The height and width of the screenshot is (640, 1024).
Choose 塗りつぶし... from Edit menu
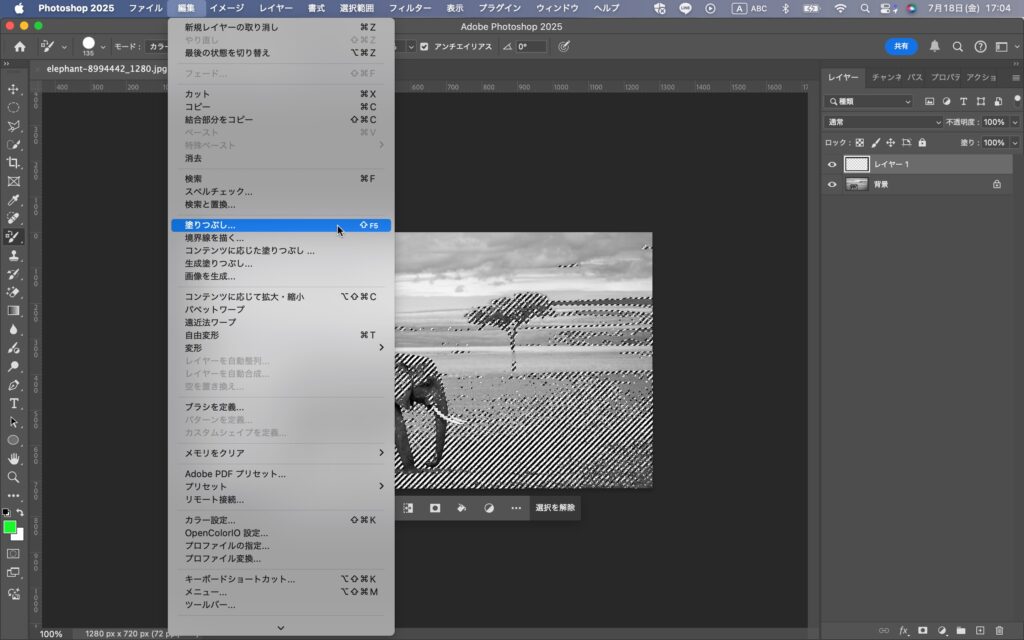pos(281,225)
